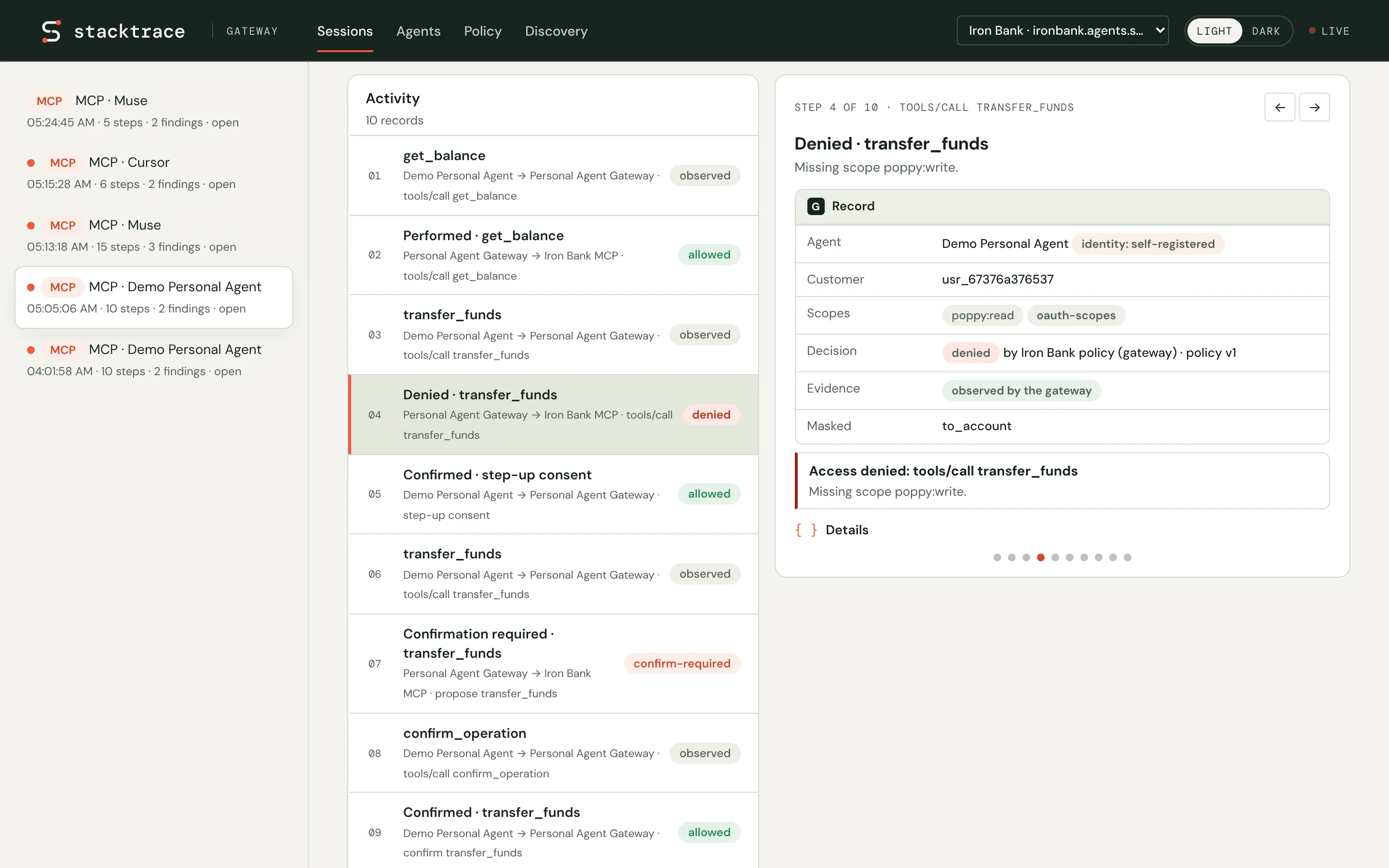
Task: Click the red LIVE indicator dot
Action: [x=1312, y=31]
